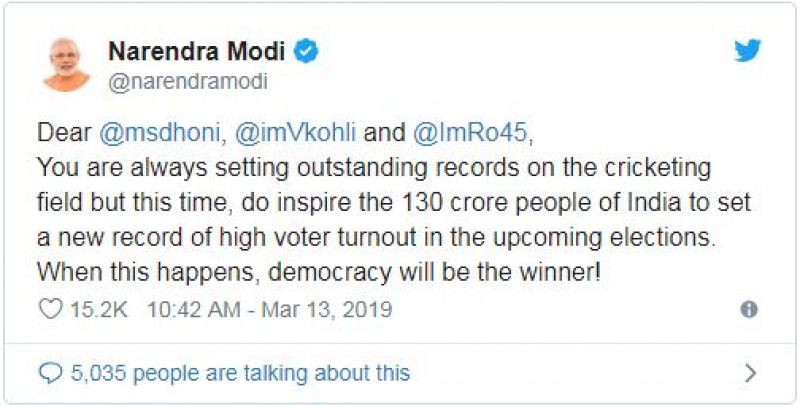Click the Twitter bird logo
Screen dimensions: 800x406
click(747, 52)
